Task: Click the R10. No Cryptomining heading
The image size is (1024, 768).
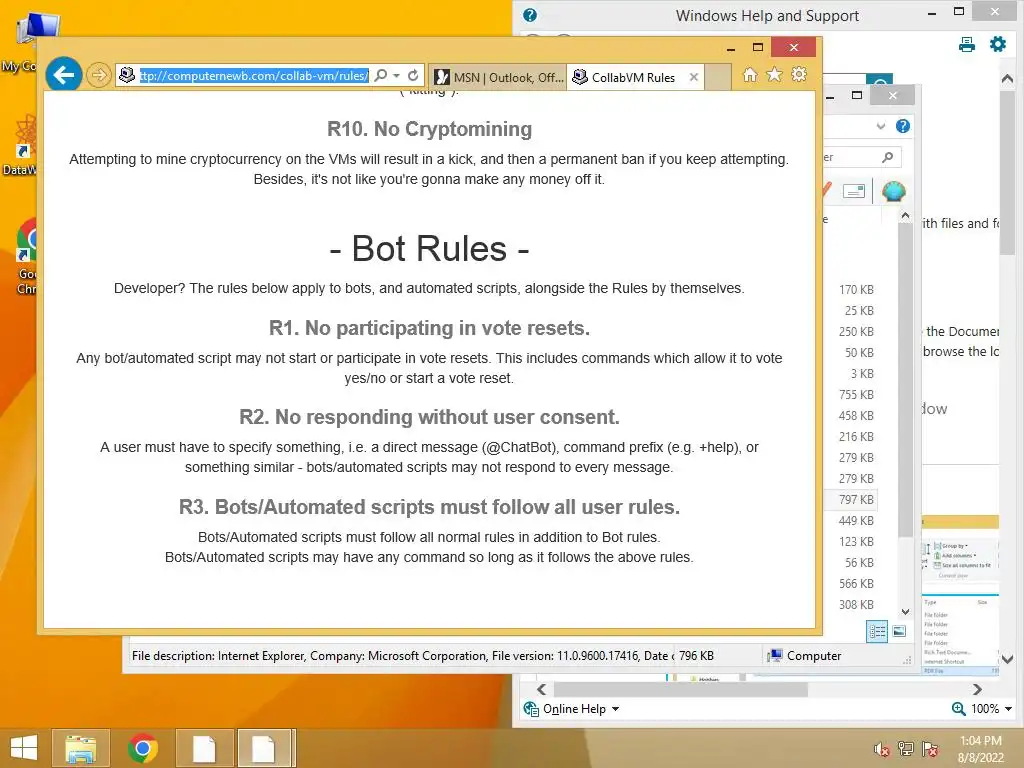Action: click(429, 129)
